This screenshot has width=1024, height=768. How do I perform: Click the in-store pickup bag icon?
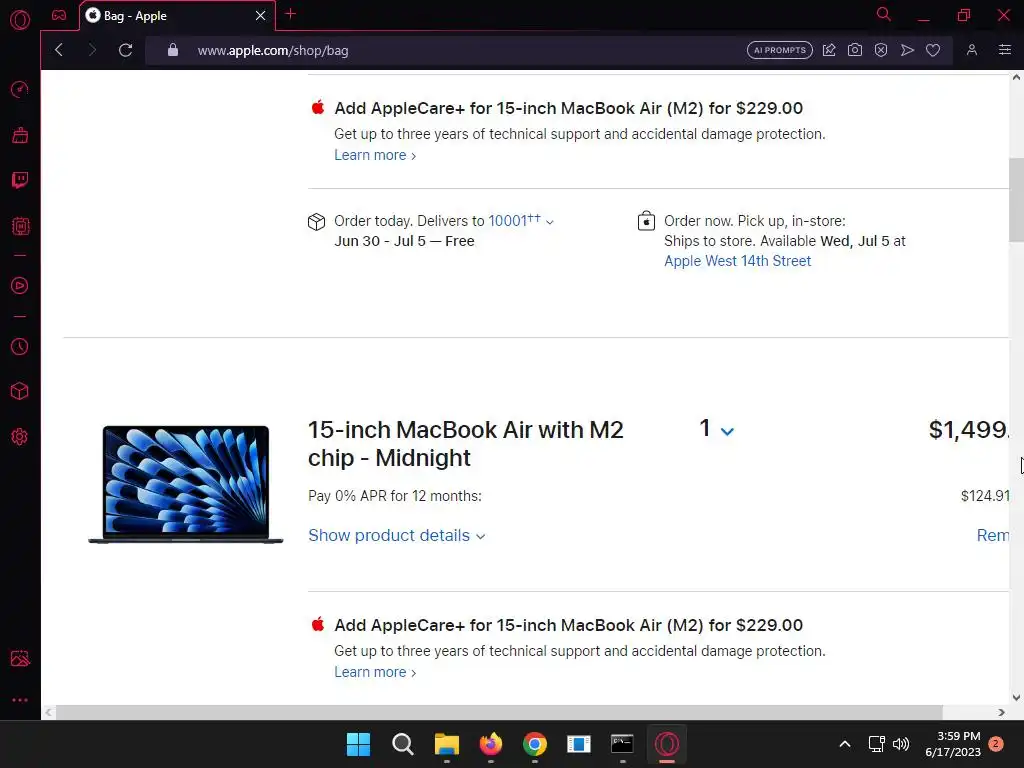tap(647, 221)
